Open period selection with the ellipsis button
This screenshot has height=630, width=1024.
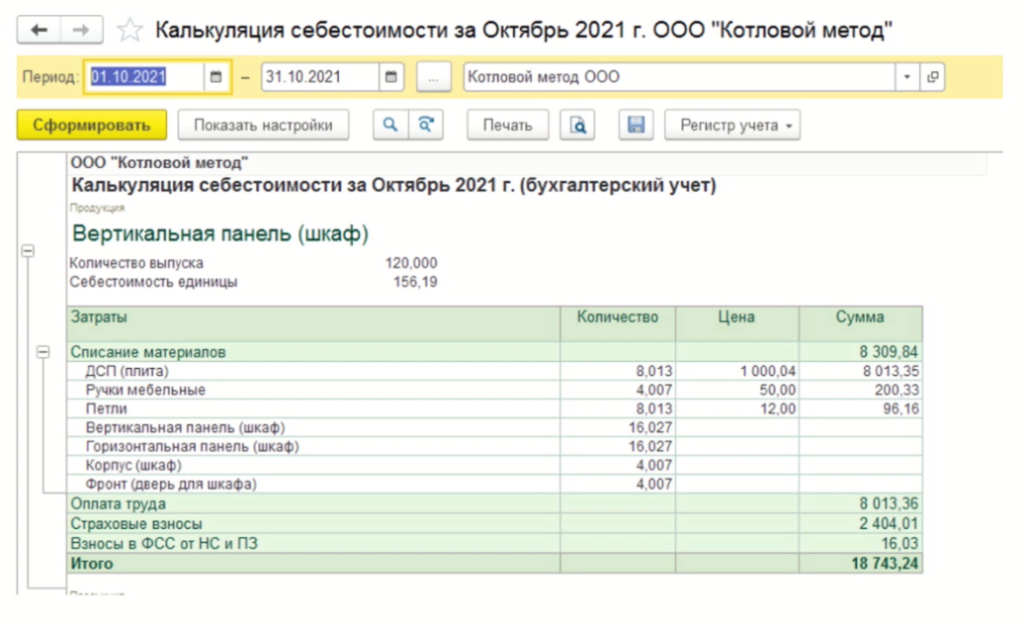point(433,77)
